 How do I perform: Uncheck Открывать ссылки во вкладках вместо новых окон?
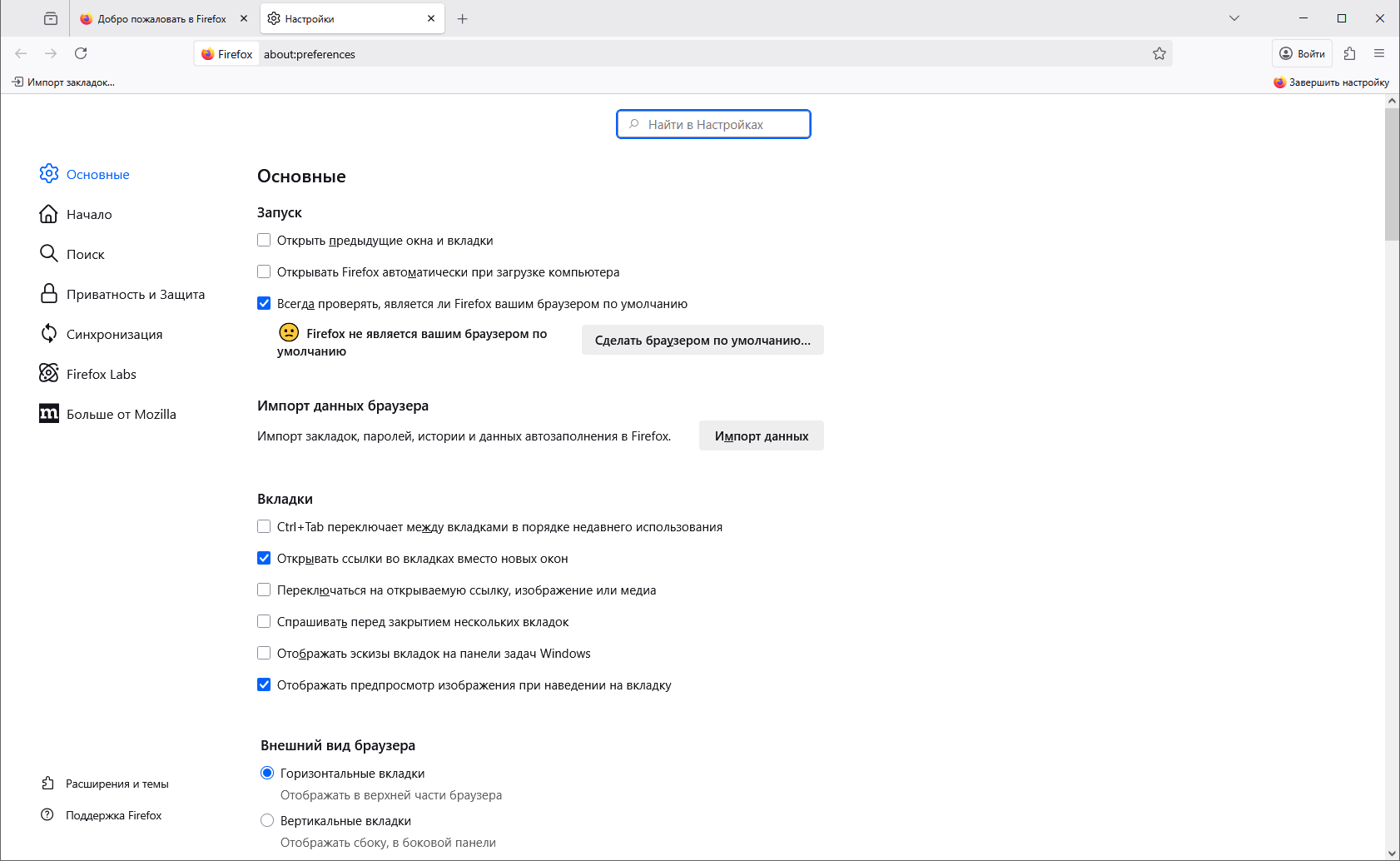pyautogui.click(x=264, y=558)
